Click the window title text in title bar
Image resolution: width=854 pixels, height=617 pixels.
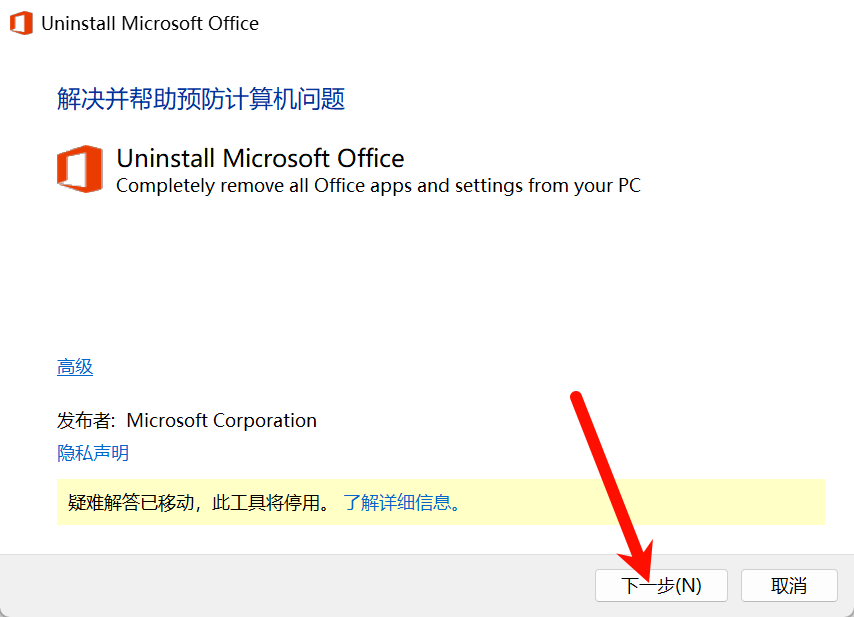150,23
